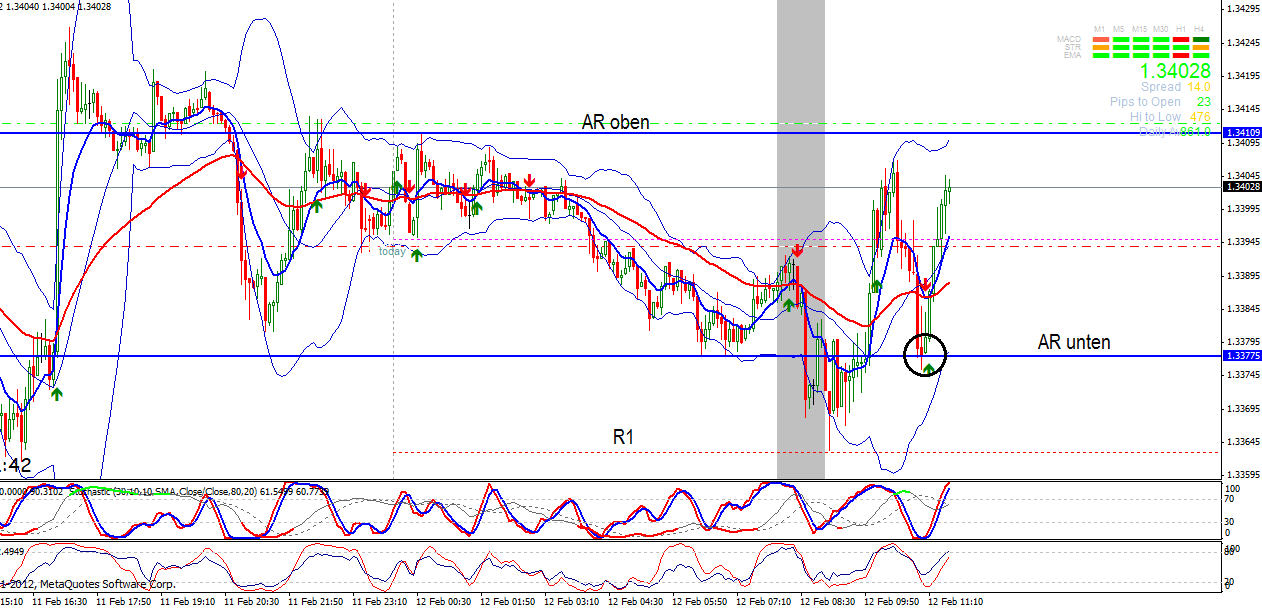Image resolution: width=1262 pixels, height=609 pixels.
Task: Click the orange H4 STR signal block
Action: [x=1201, y=47]
